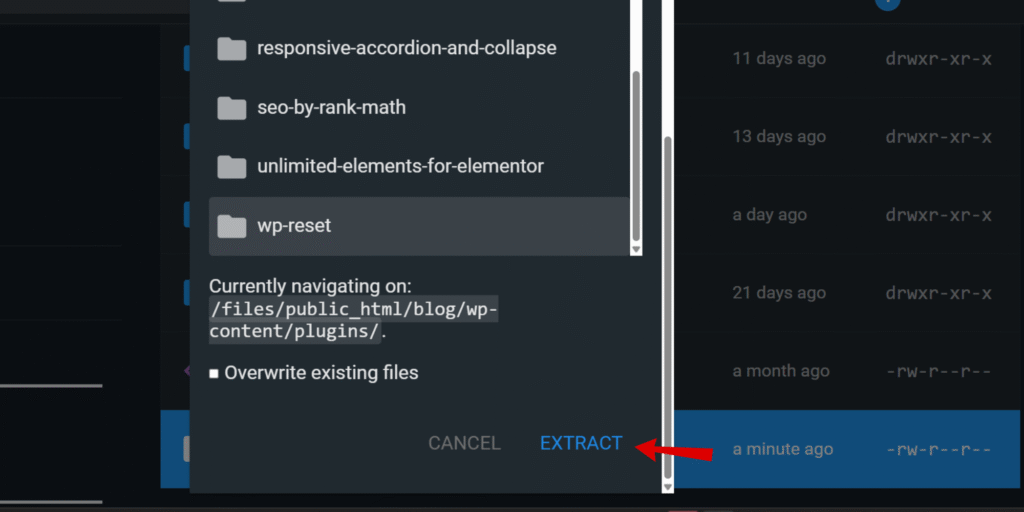Click the EXTRACT button
Screen dimensions: 1024x512
click(581, 443)
